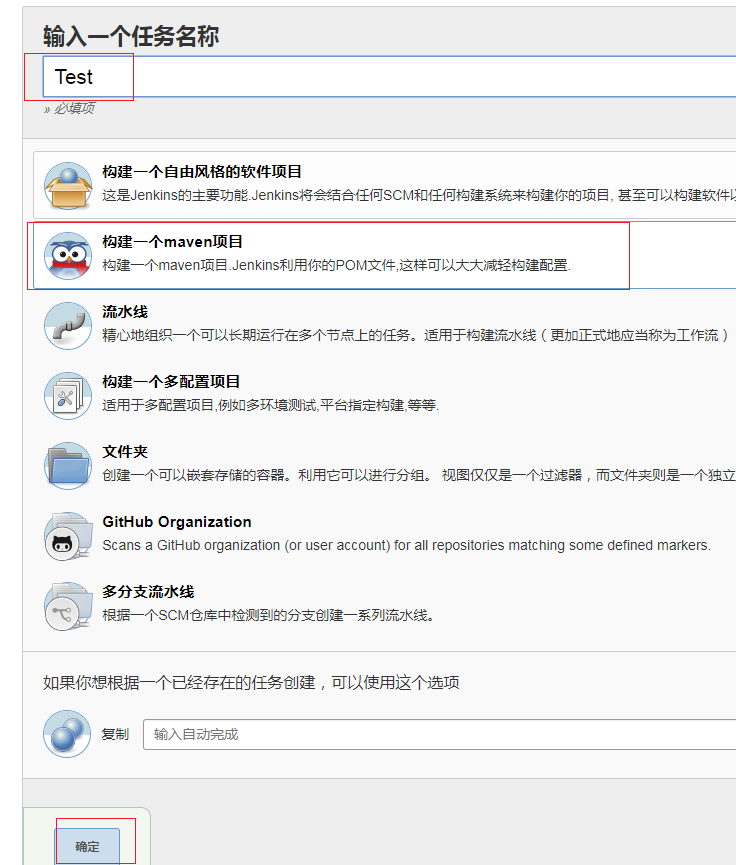Click the description starting 精心地组织一个可以长期运行
The image size is (736, 865).
click(416, 335)
